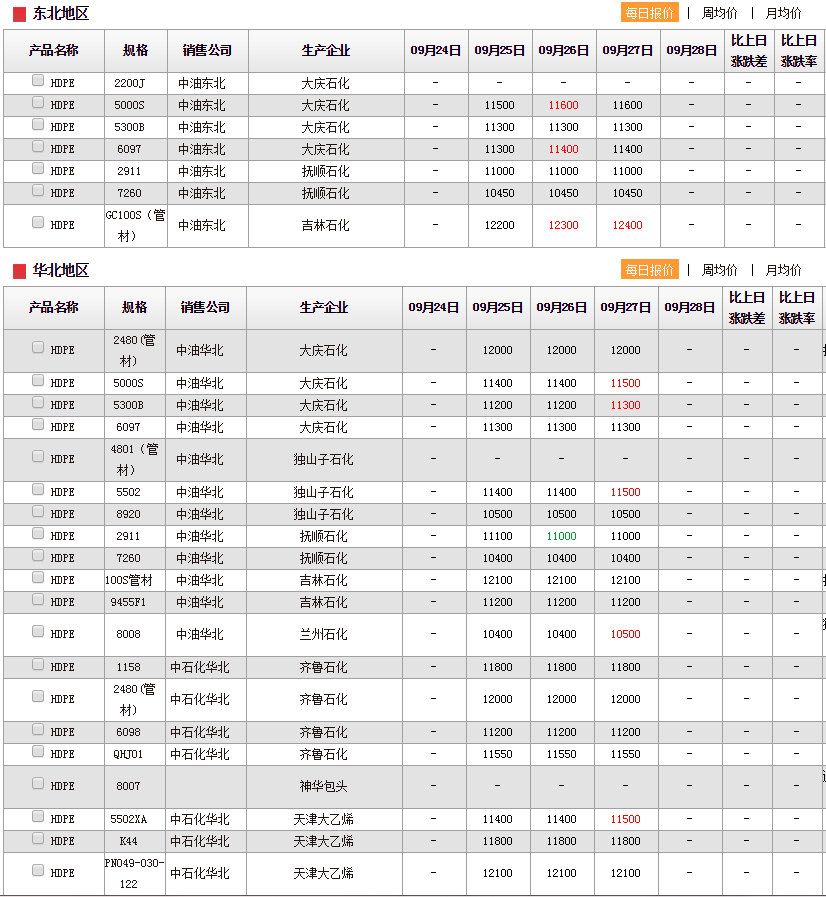Click 比上日涨跌率 header in 东北 table
Image resolution: width=826 pixels, height=897 pixels.
(x=799, y=50)
